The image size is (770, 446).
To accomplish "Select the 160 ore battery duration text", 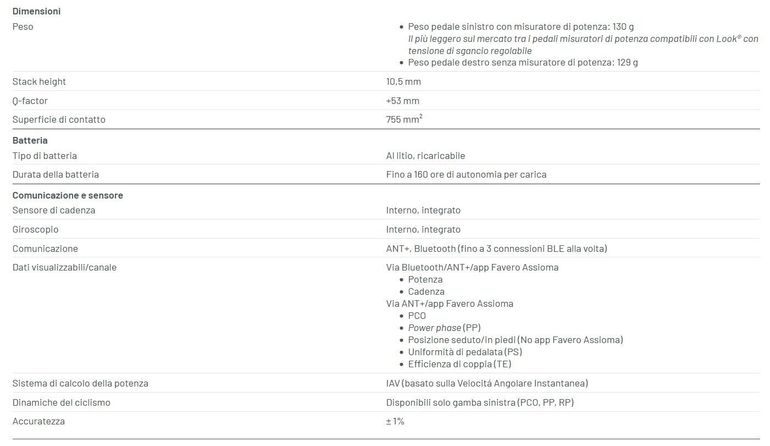I will (x=466, y=174).
